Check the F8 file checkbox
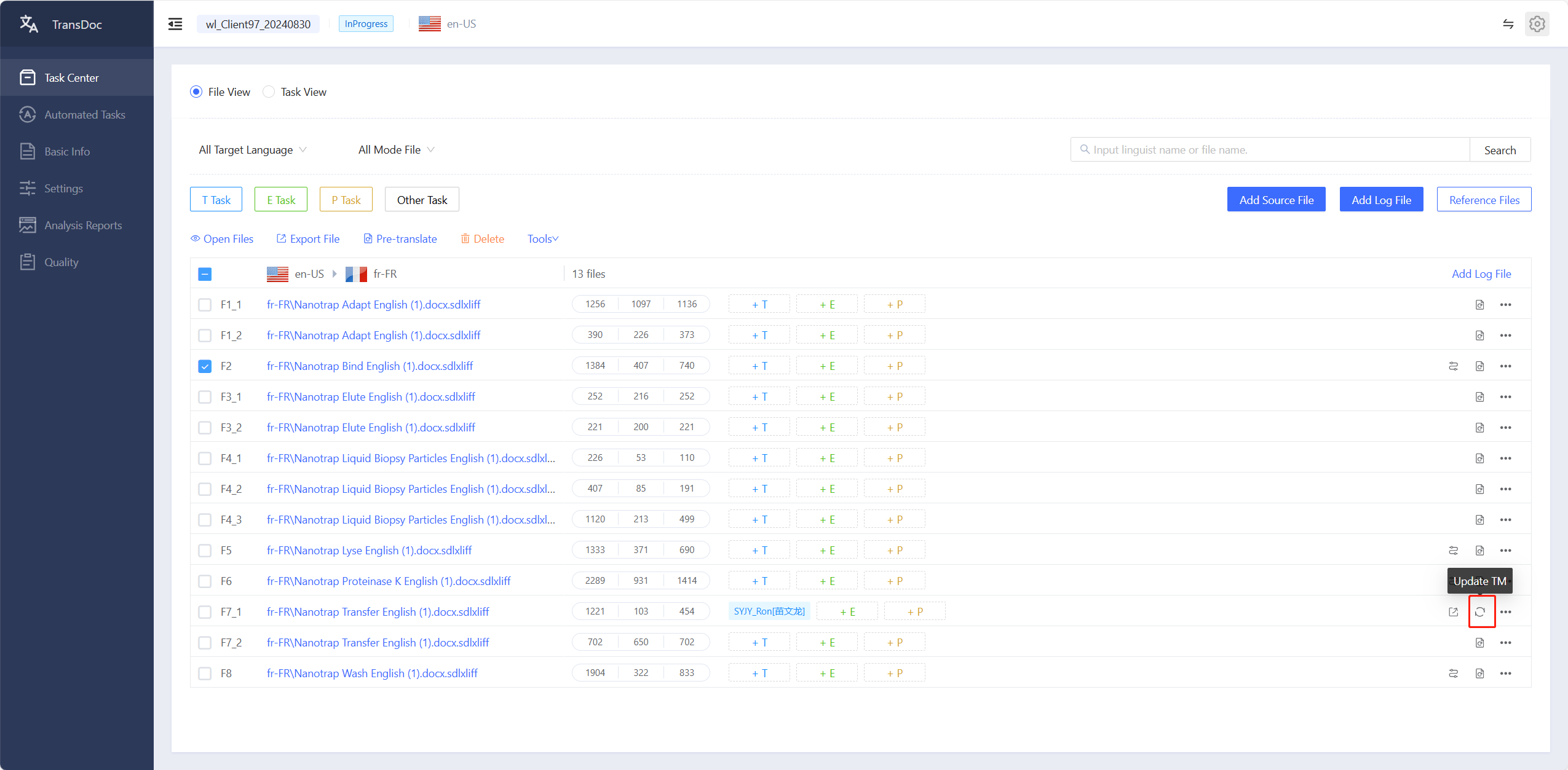The width and height of the screenshot is (1568, 770). click(x=205, y=674)
